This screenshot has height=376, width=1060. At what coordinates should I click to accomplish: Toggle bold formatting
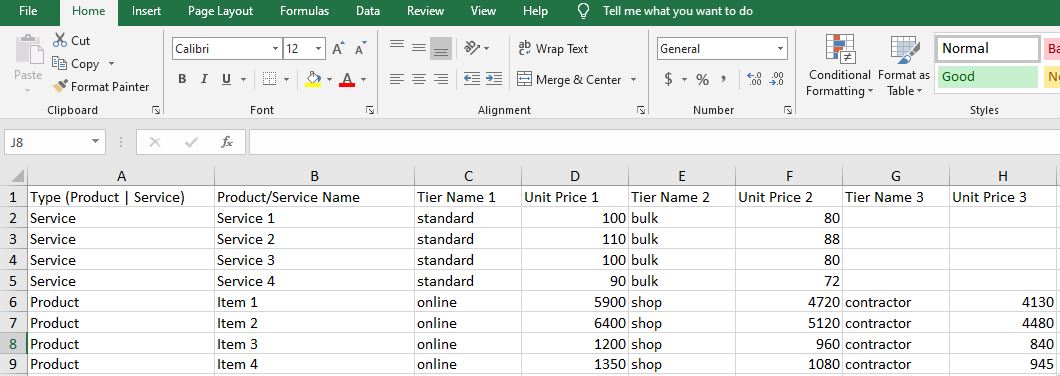[x=182, y=79]
